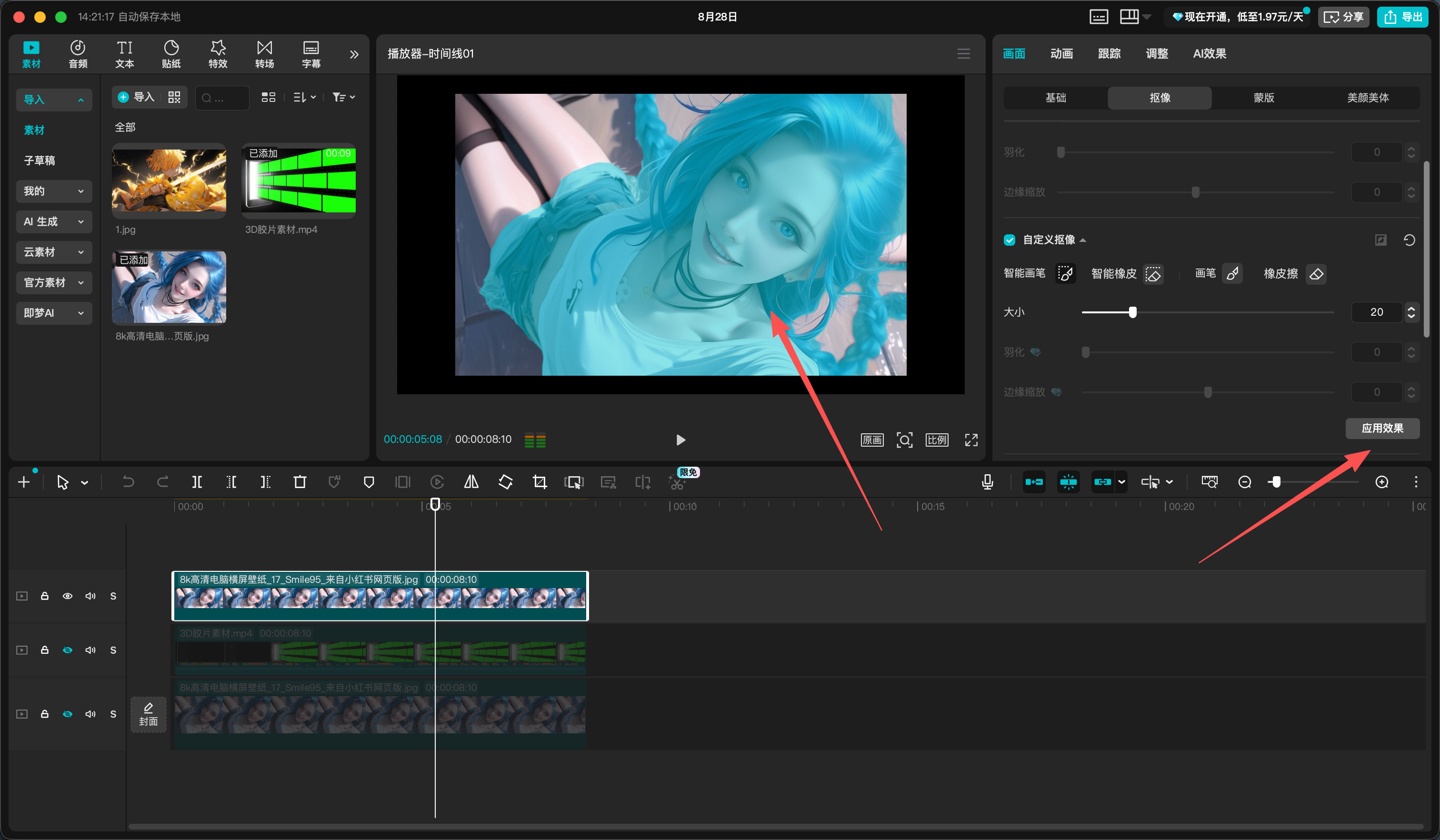
Task: Click the add marker shield icon
Action: pos(369,482)
